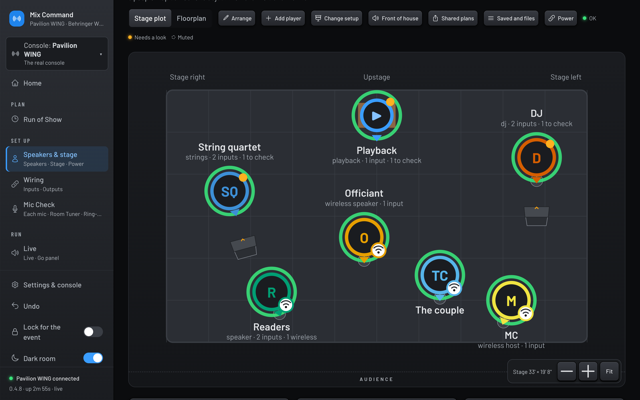Click the Dark room moon icon
Screen dimensions: 640x400
pyautogui.click(x=15, y=358)
